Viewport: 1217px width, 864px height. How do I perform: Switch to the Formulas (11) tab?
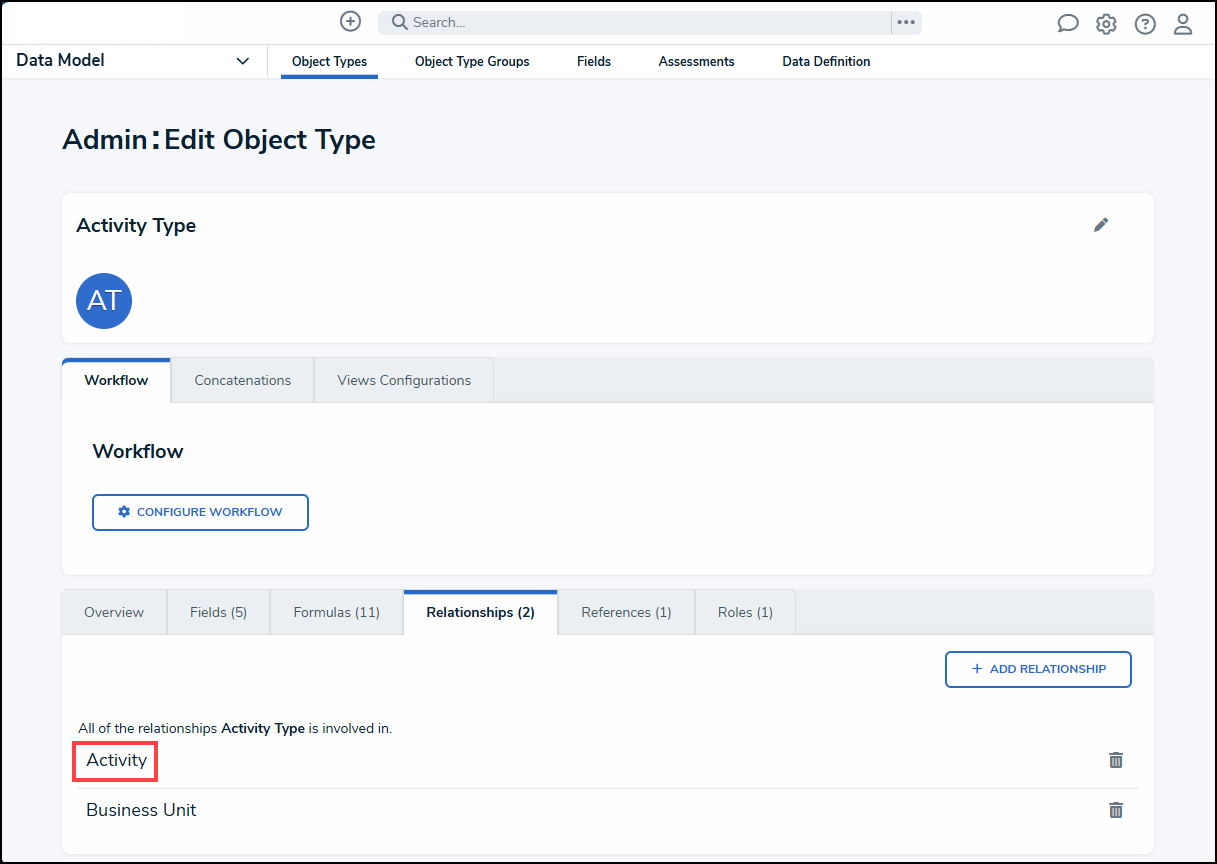pyautogui.click(x=336, y=612)
